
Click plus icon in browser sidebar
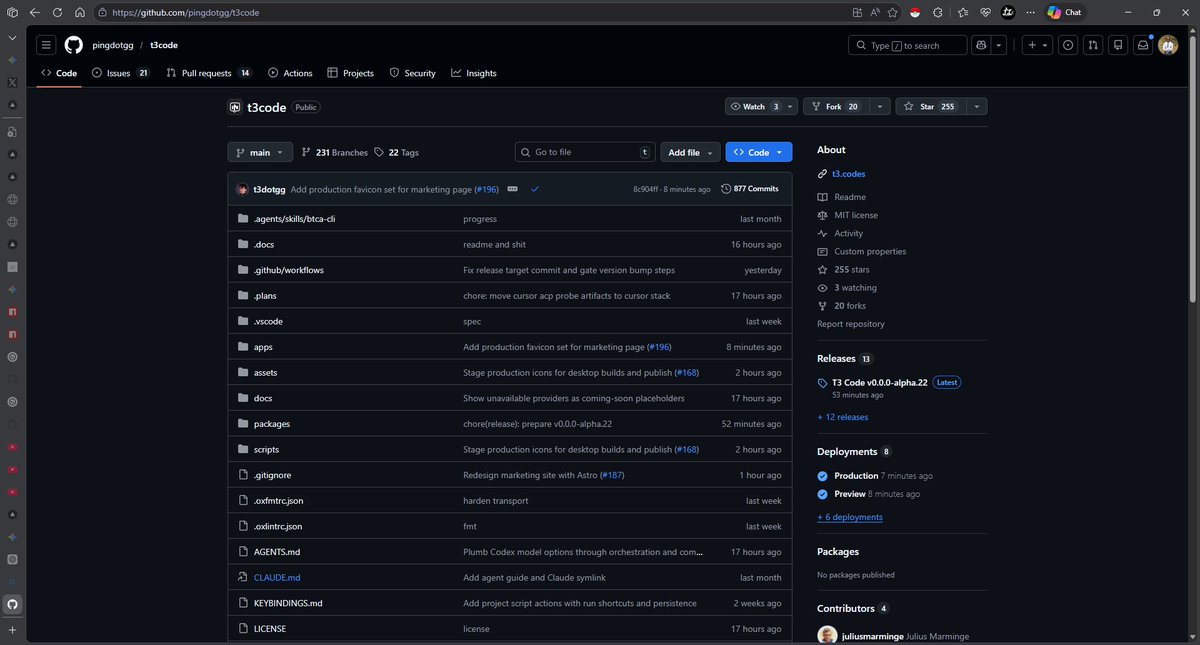click(x=12, y=630)
